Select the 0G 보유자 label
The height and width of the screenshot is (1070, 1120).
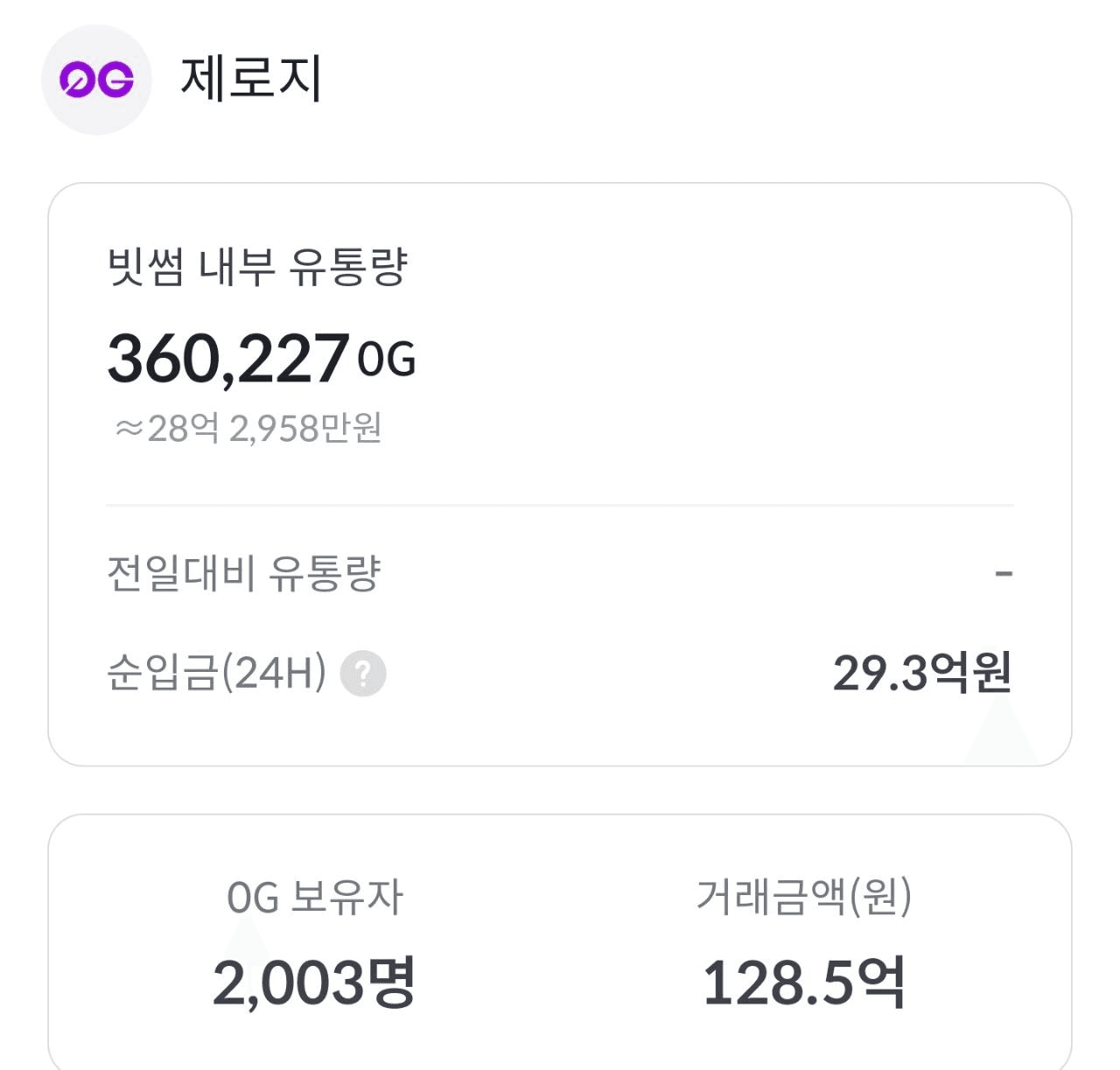click(x=314, y=897)
